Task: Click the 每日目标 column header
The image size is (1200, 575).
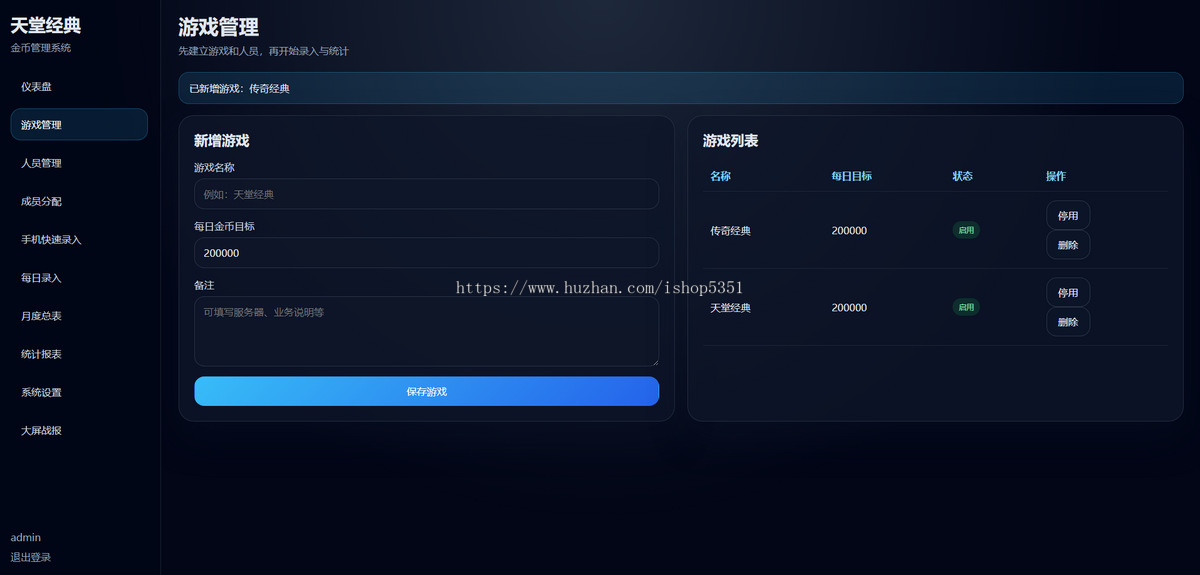Action: [851, 176]
